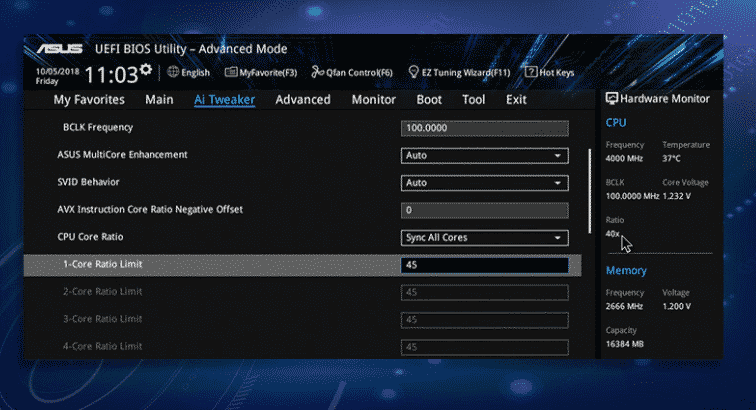The height and width of the screenshot is (410, 756).
Task: Select the 1-Core Ratio Limit row label
Action: pos(103,264)
